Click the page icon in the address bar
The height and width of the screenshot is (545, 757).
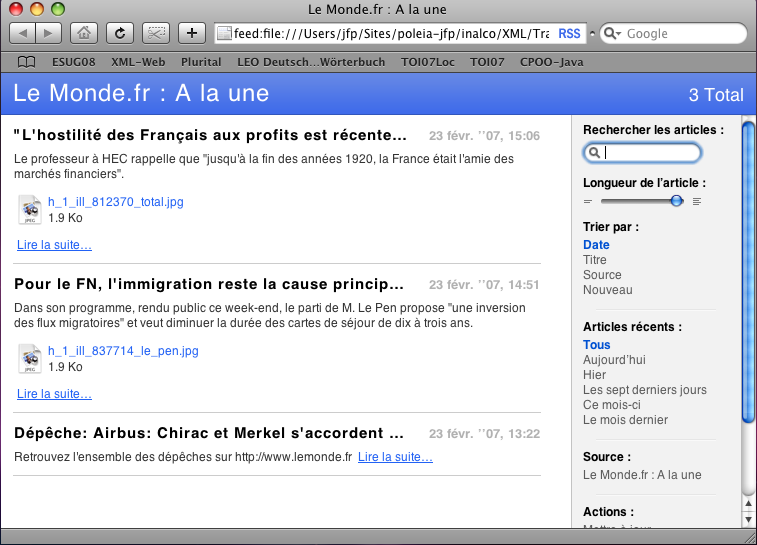tap(224, 34)
